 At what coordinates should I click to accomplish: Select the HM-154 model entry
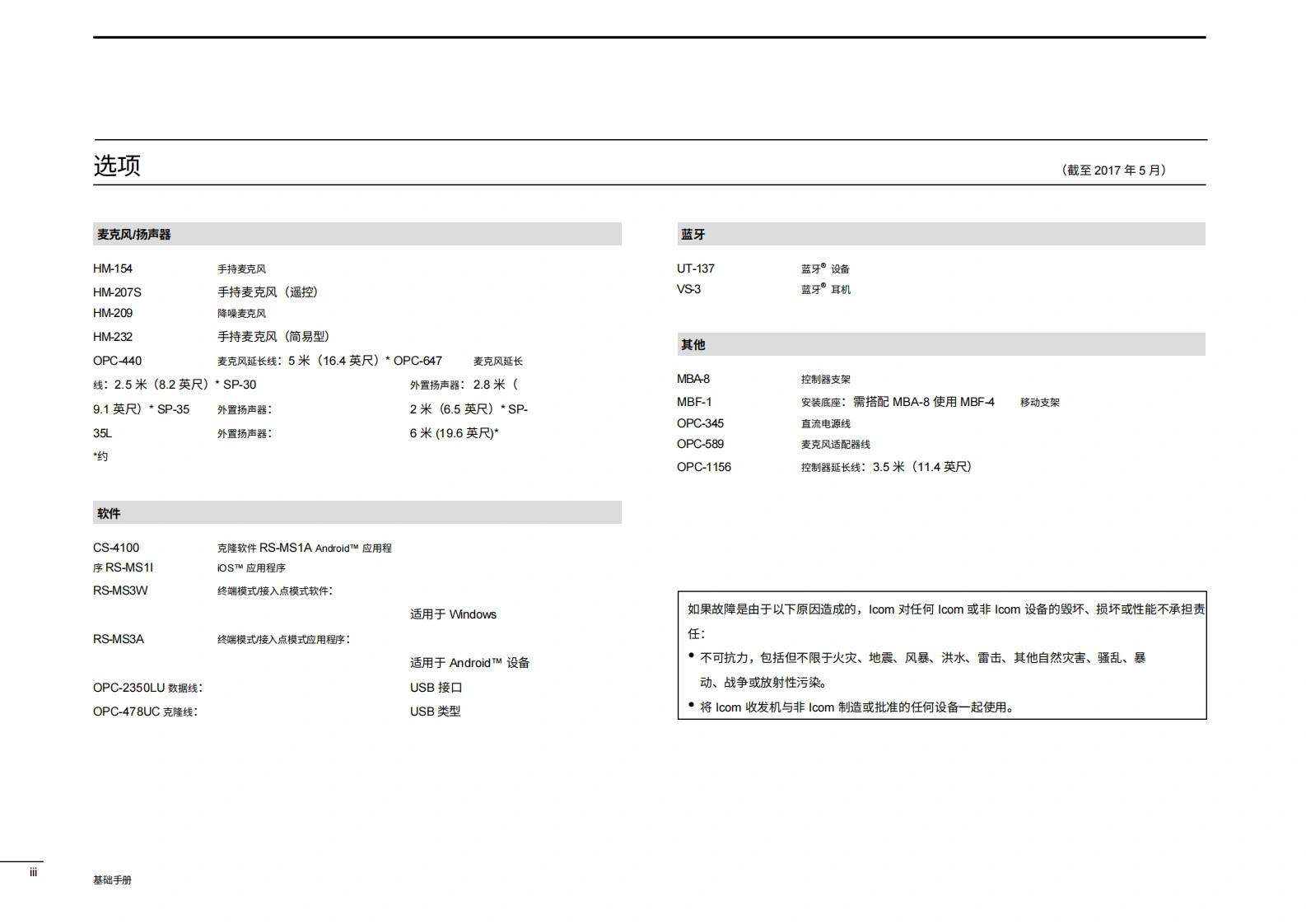pyautogui.click(x=113, y=268)
